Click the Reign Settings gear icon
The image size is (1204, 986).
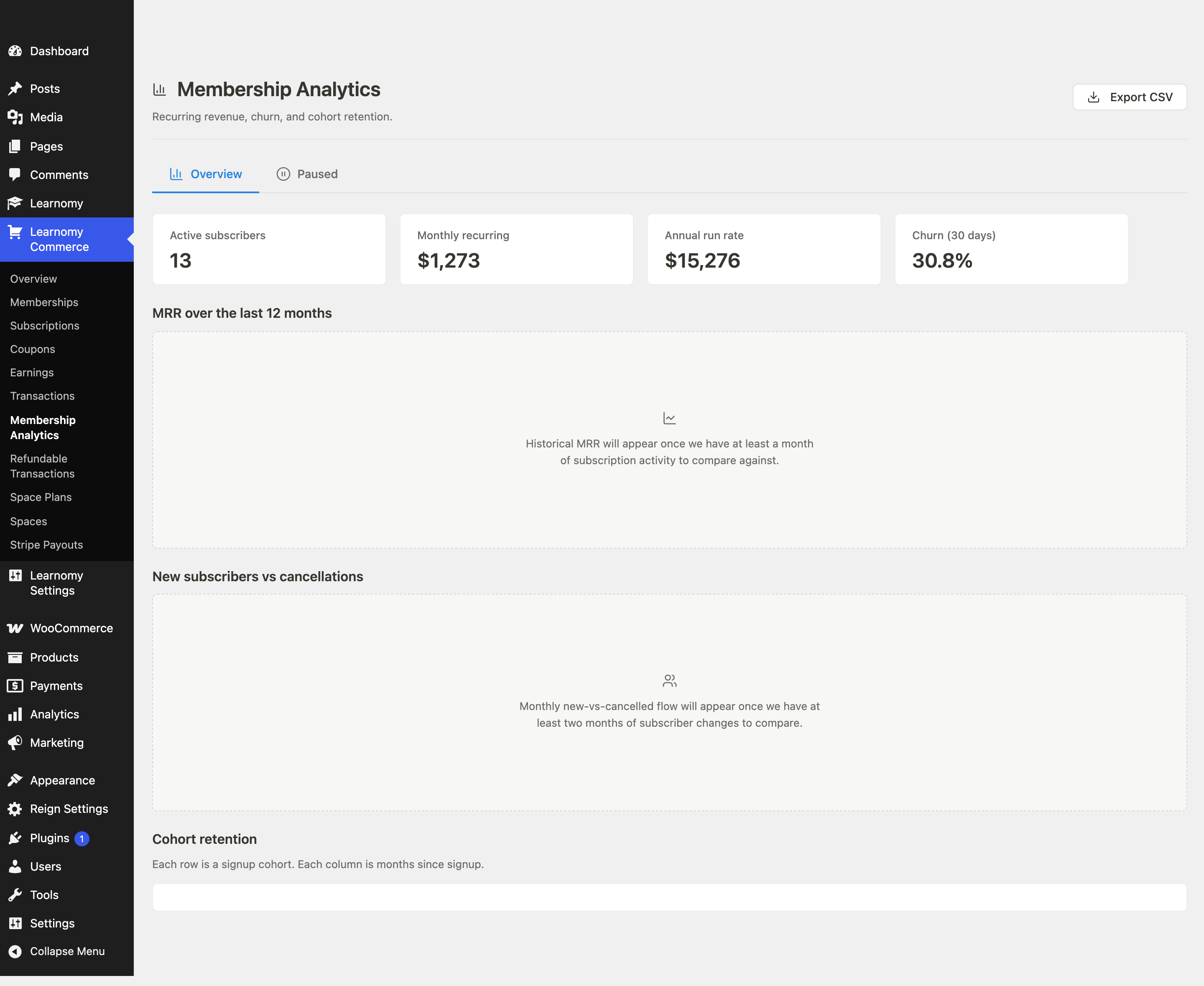[x=15, y=809]
